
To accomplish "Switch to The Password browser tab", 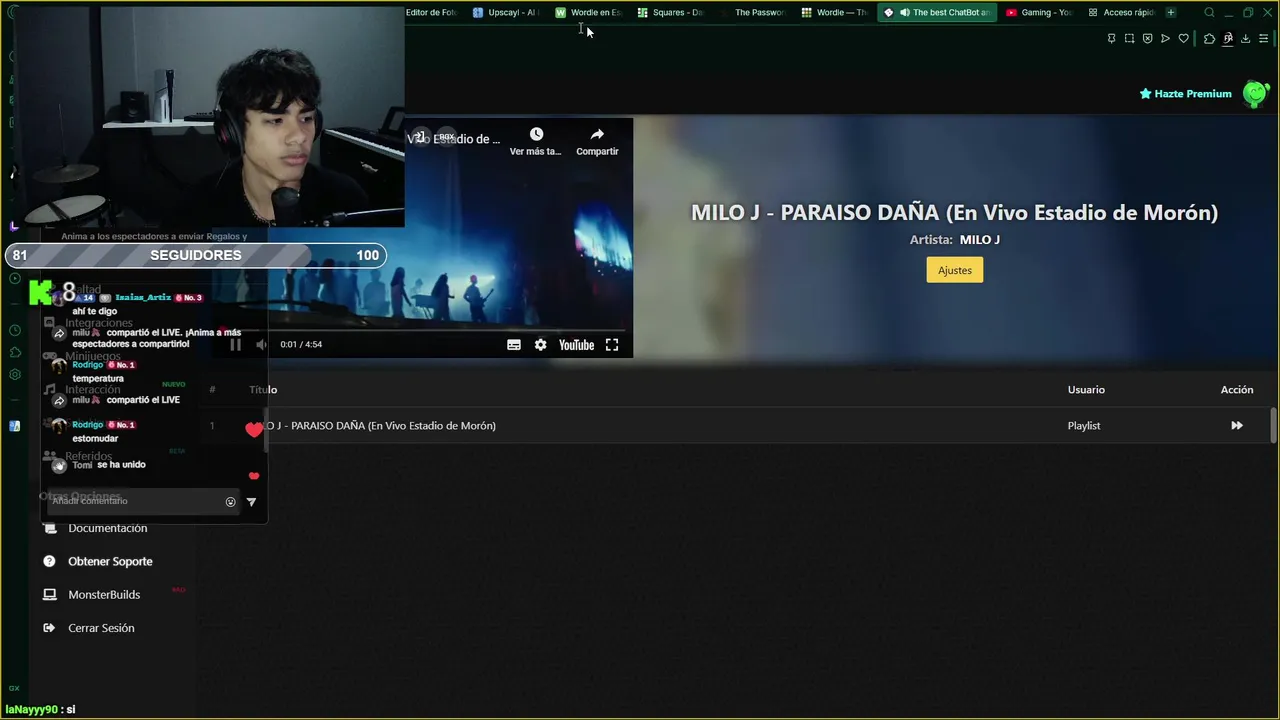I will coord(753,13).
